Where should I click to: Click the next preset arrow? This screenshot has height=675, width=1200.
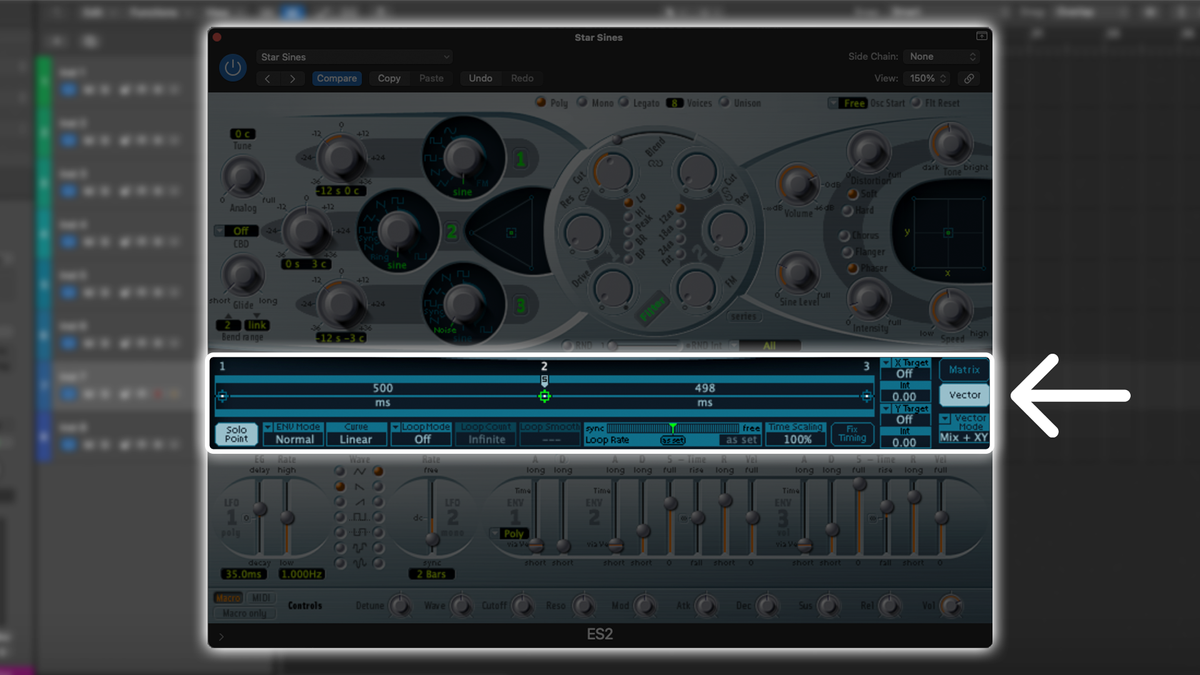click(290, 78)
